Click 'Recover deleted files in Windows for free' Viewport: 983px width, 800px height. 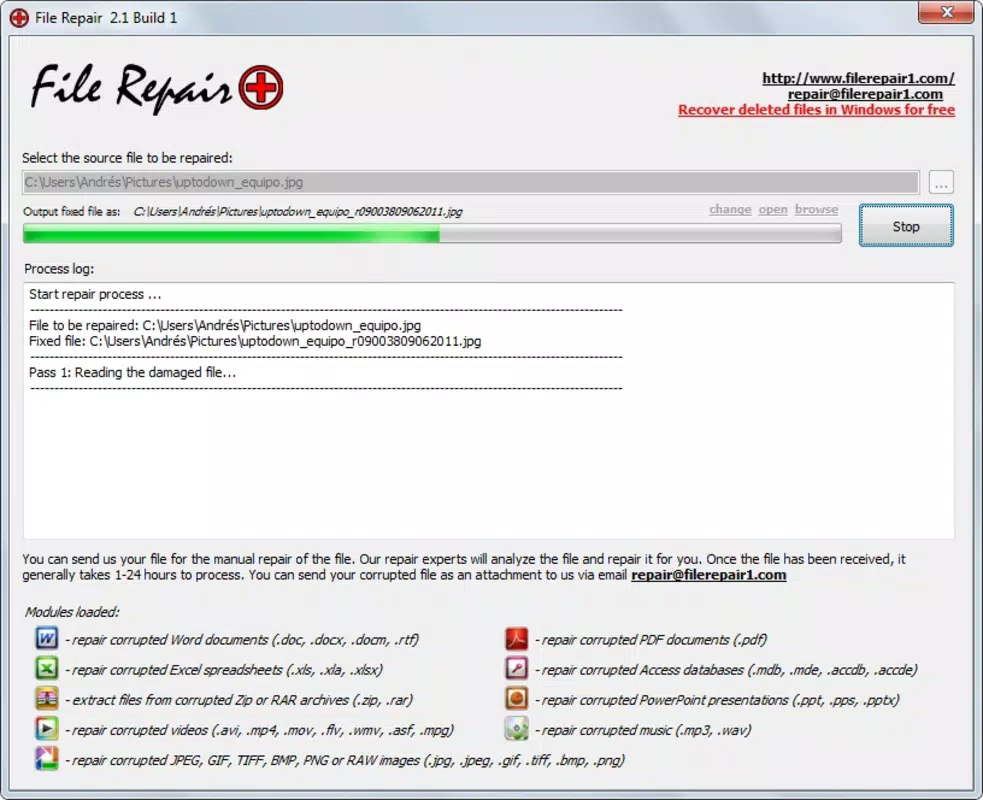coord(816,110)
